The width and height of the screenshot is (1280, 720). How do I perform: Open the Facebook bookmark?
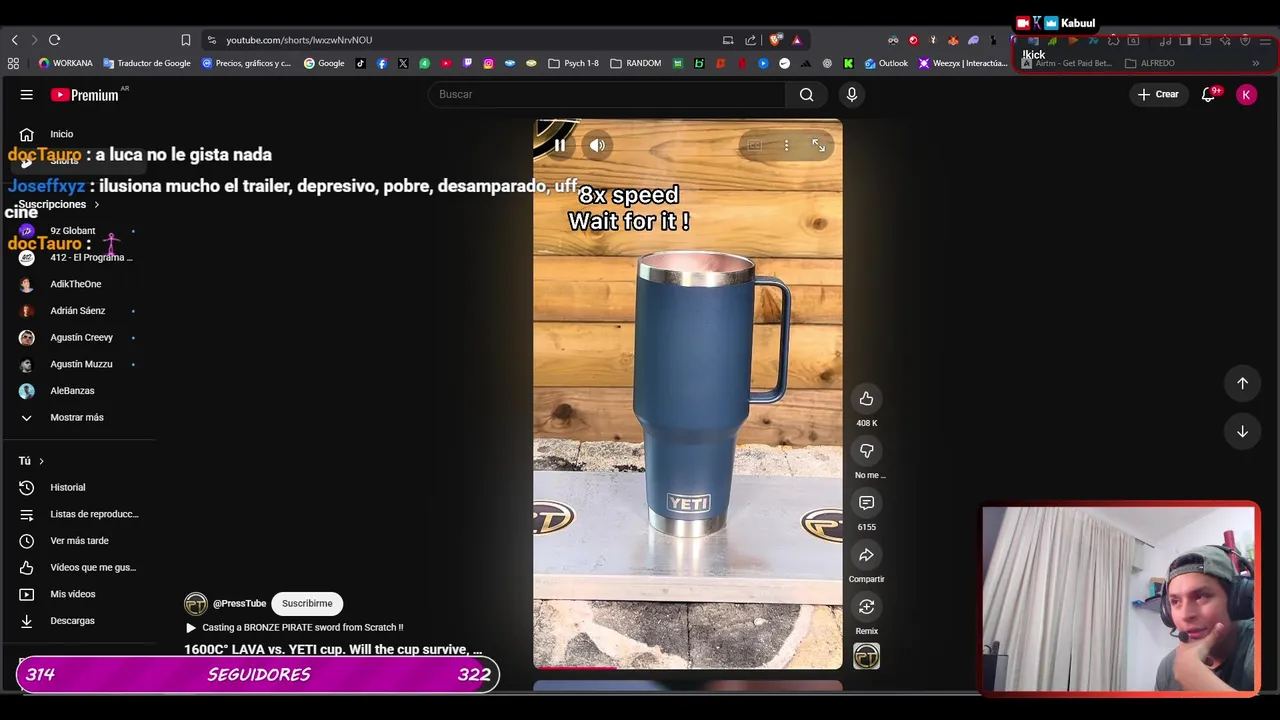[382, 63]
